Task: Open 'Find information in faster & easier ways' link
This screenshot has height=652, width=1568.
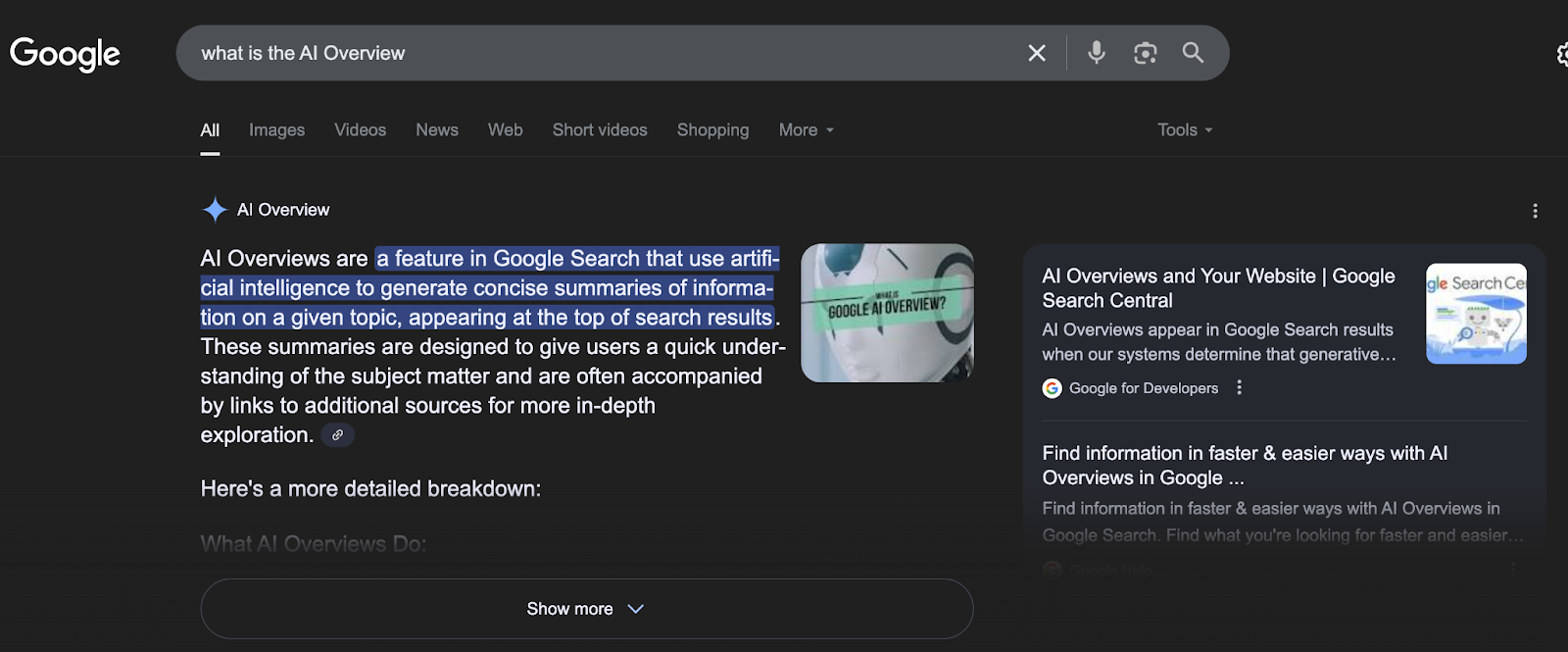Action: coord(1245,466)
